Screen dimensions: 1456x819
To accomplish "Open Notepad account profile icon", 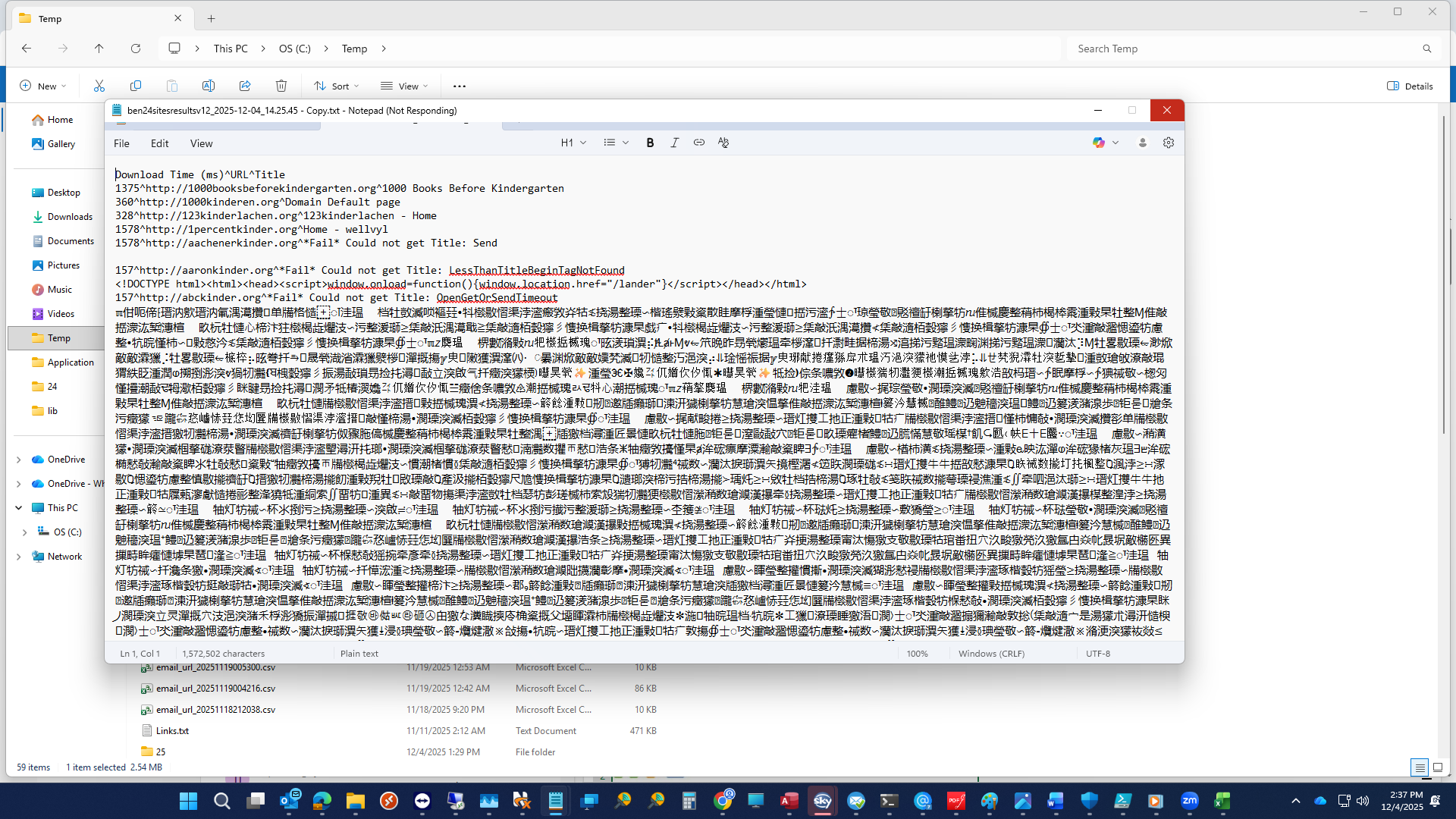I will click(1143, 143).
